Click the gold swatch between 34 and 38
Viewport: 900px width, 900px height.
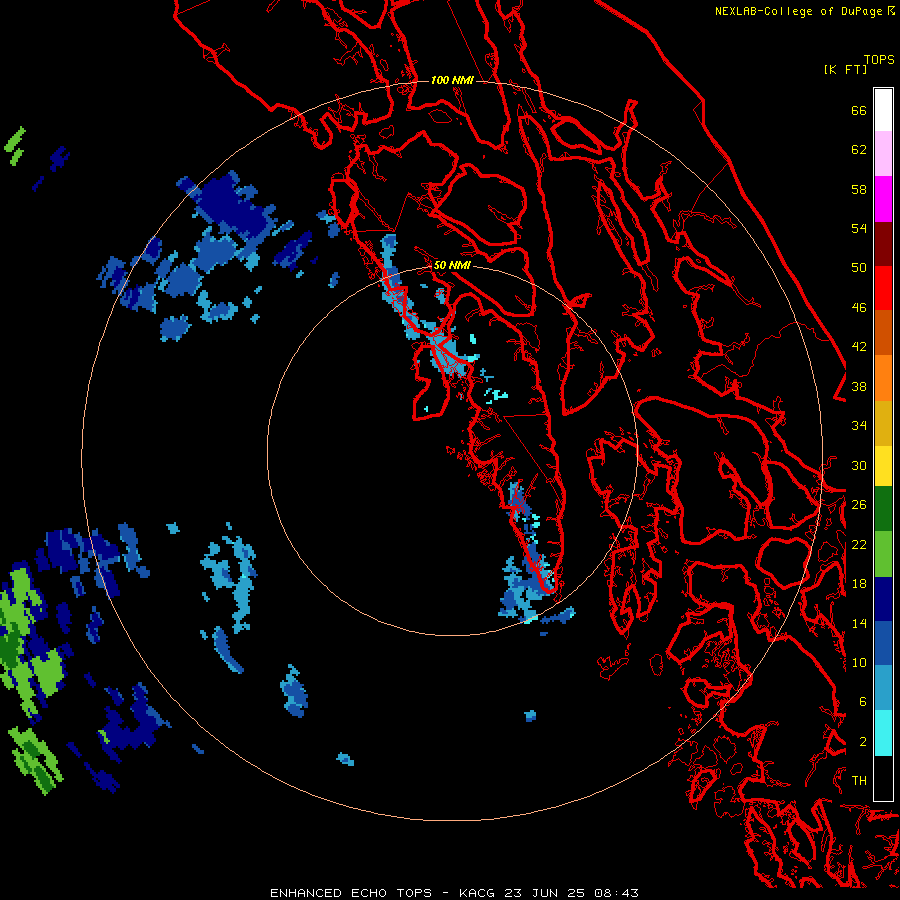(883, 423)
